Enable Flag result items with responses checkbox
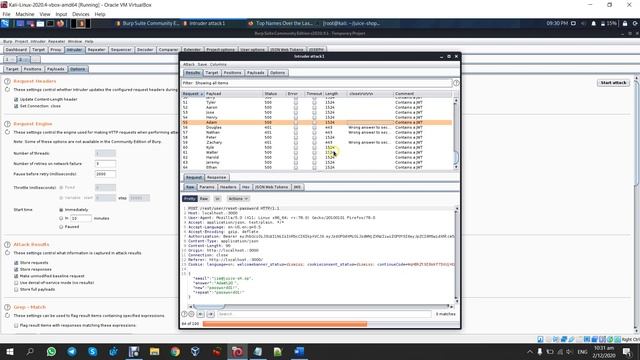Image resolution: width=640 pixels, height=360 pixels. point(16,326)
